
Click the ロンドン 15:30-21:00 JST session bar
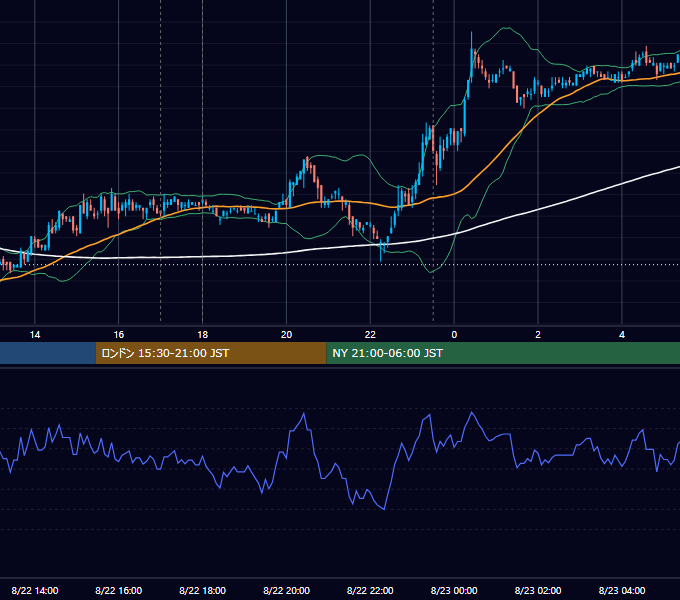tap(211, 353)
